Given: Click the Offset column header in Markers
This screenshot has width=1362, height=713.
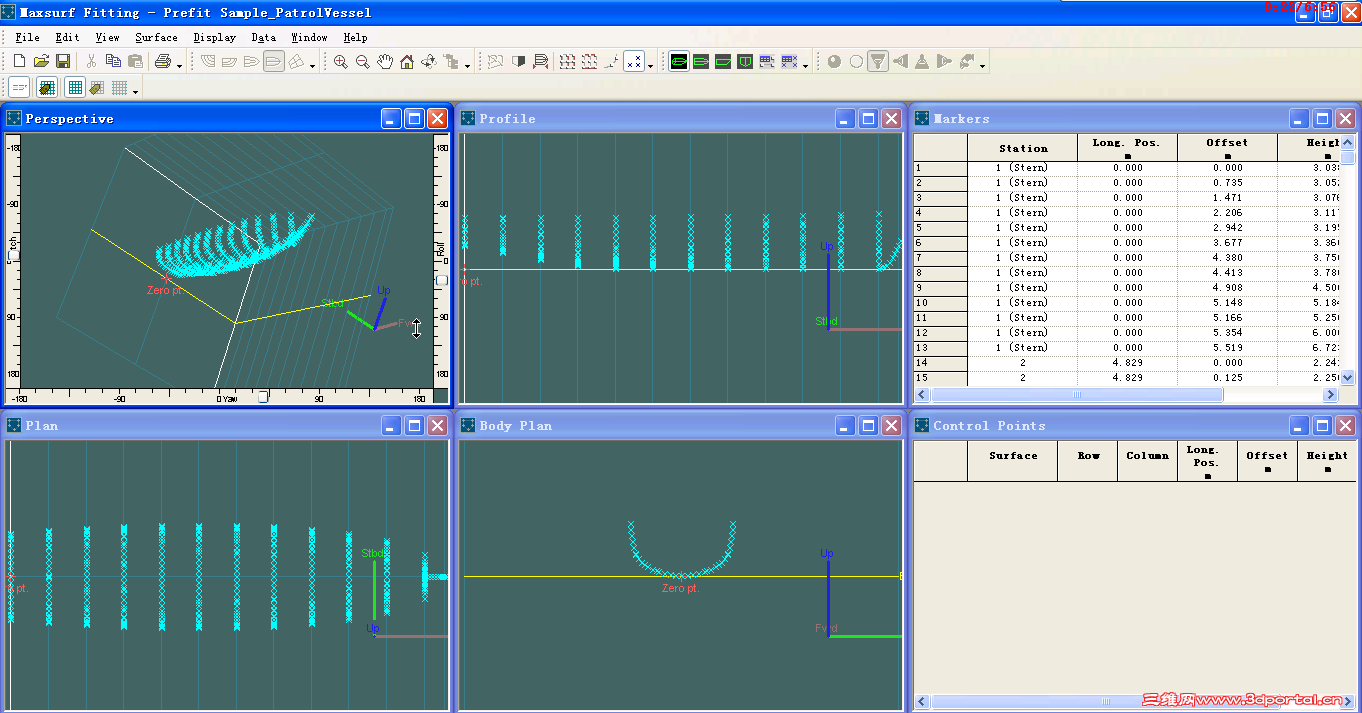Looking at the screenshot, I should [x=1227, y=148].
